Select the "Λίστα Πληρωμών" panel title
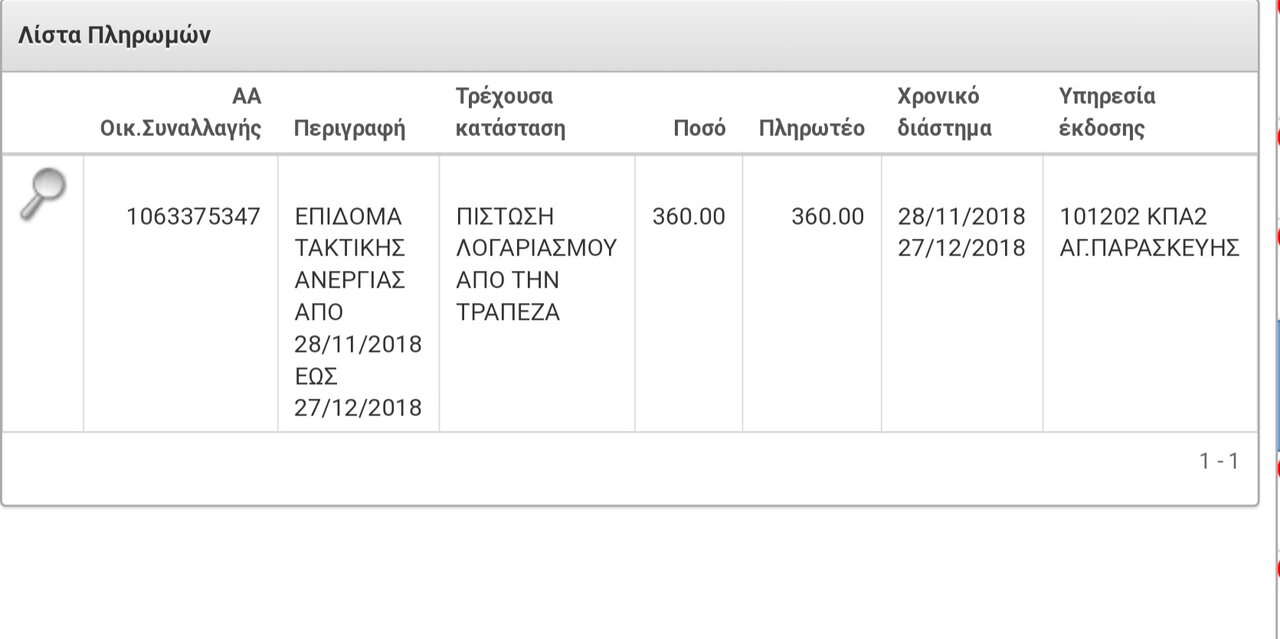 click(x=114, y=35)
